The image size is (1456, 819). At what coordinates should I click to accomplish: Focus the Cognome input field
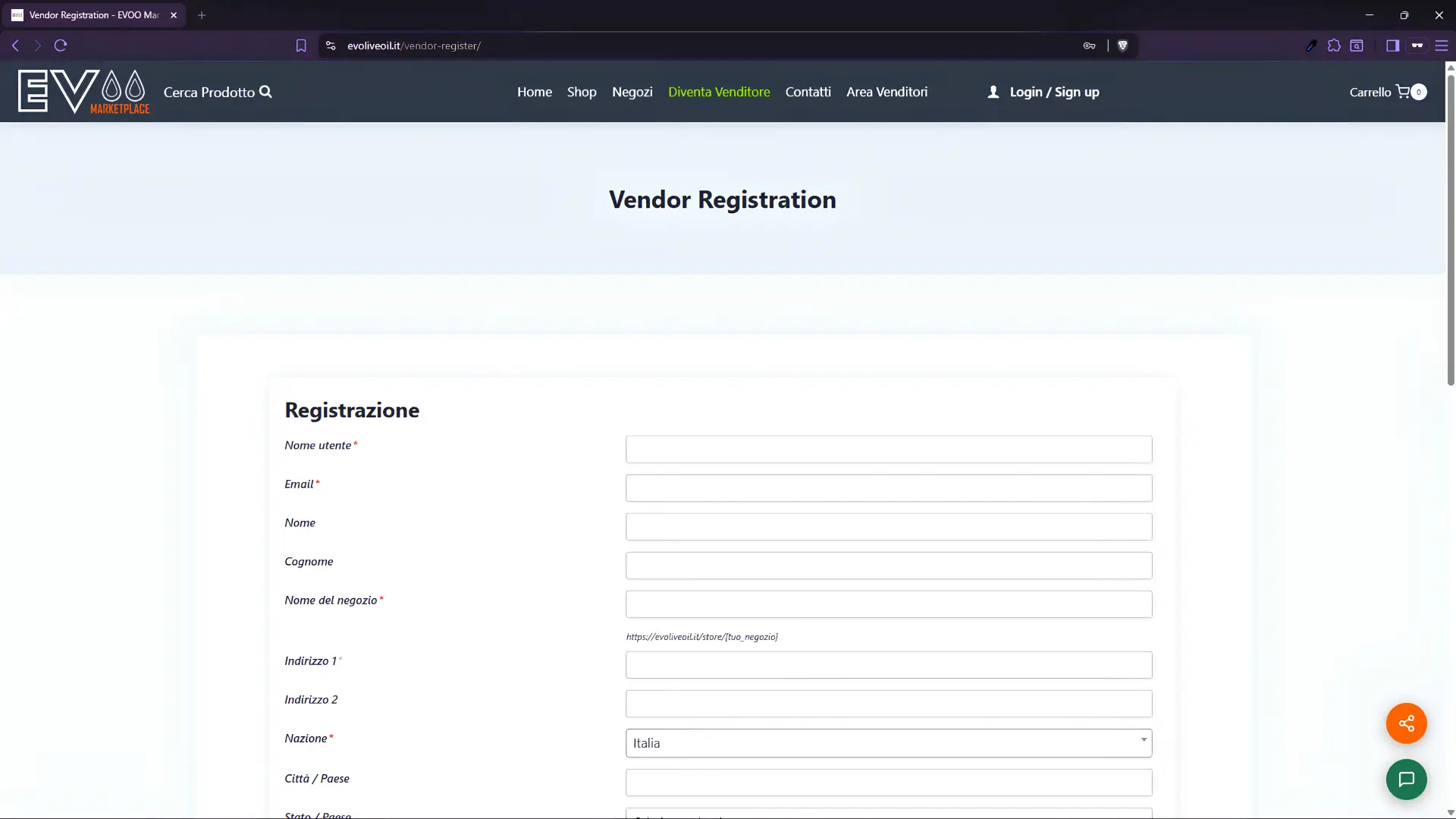point(889,565)
